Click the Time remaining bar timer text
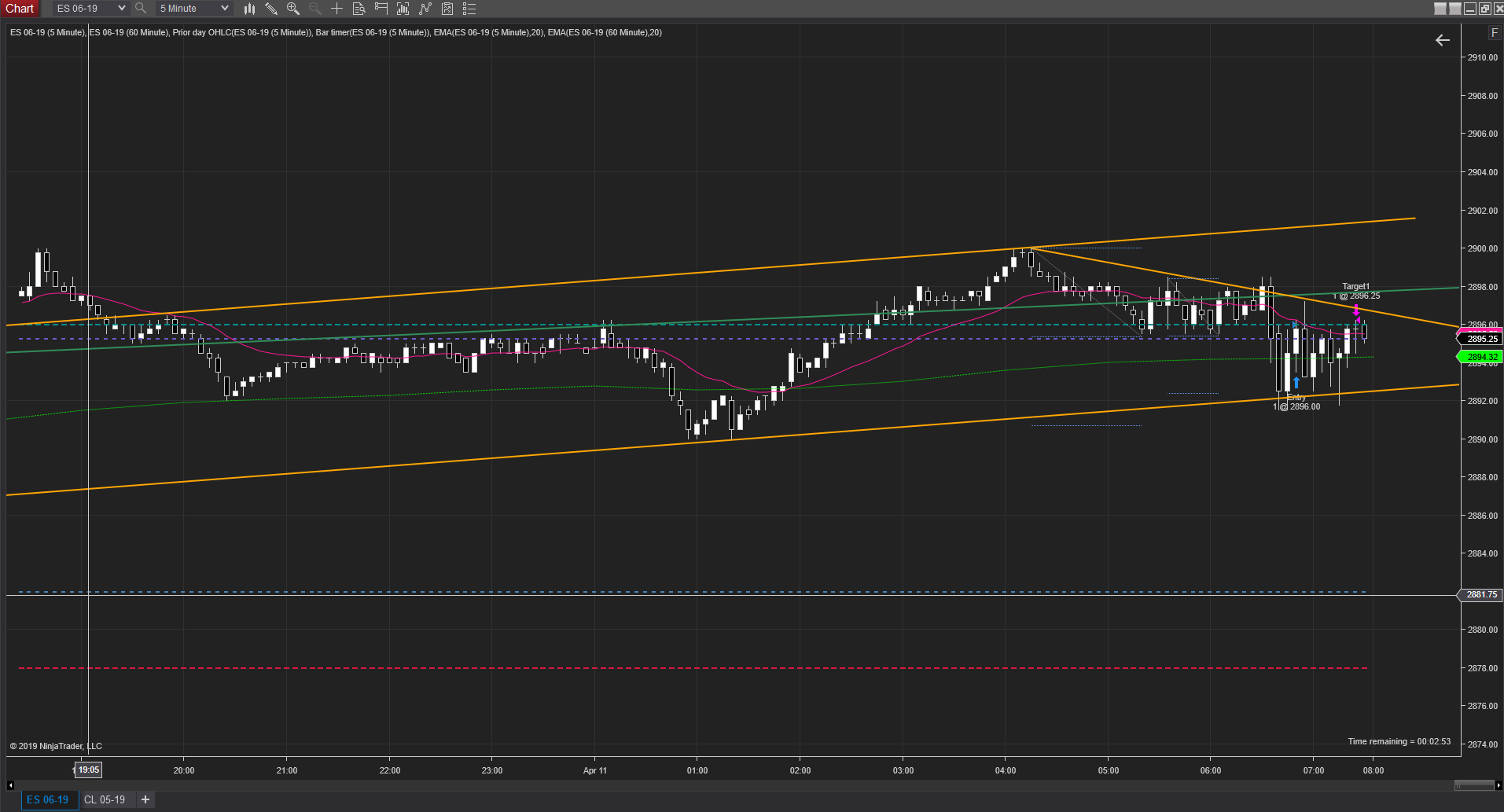 [1399, 741]
